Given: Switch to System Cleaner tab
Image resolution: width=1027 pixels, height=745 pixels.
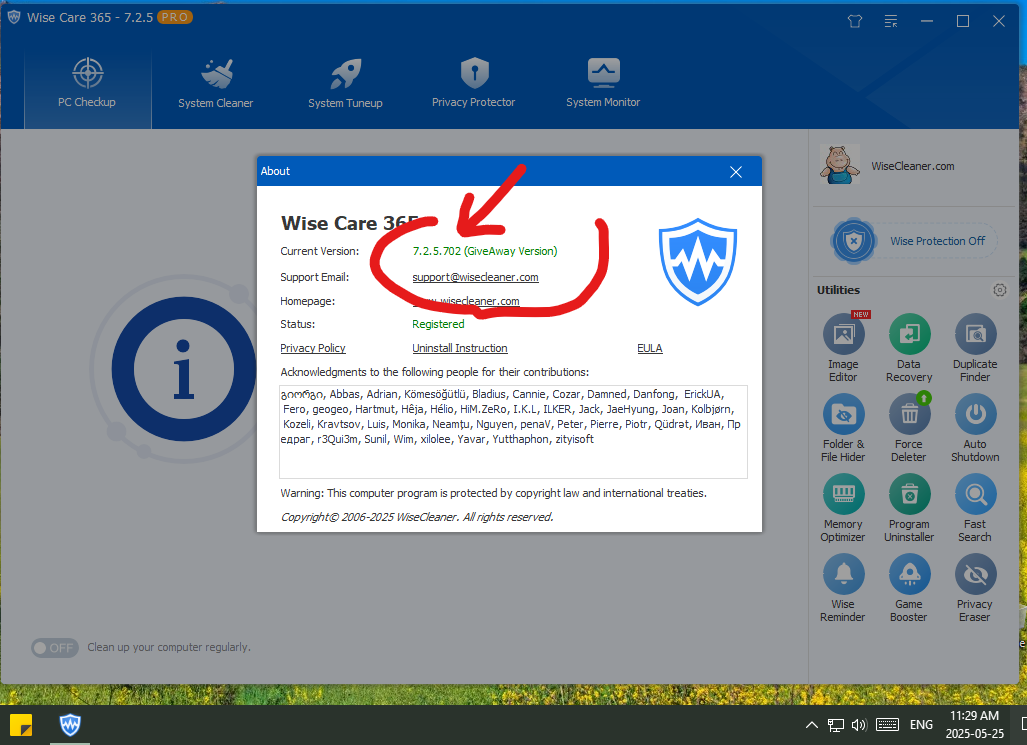Looking at the screenshot, I should (215, 84).
